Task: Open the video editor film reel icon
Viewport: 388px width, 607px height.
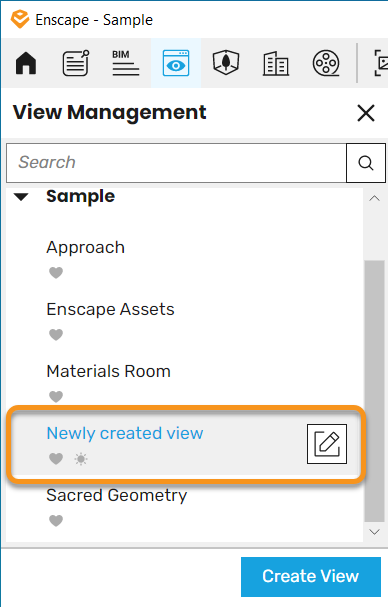Action: coord(326,63)
